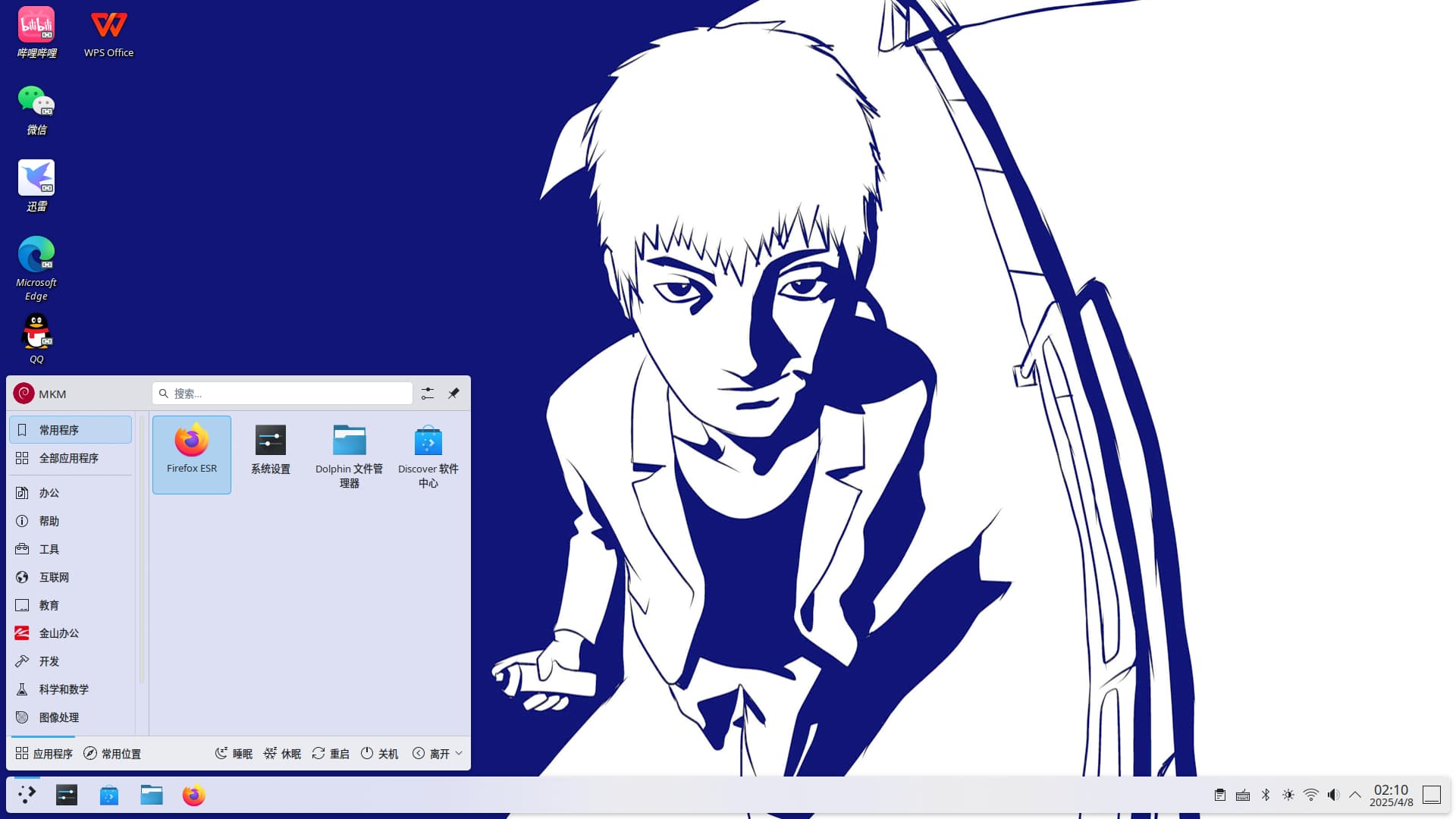Open the clipboard tray icon

tap(1220, 795)
